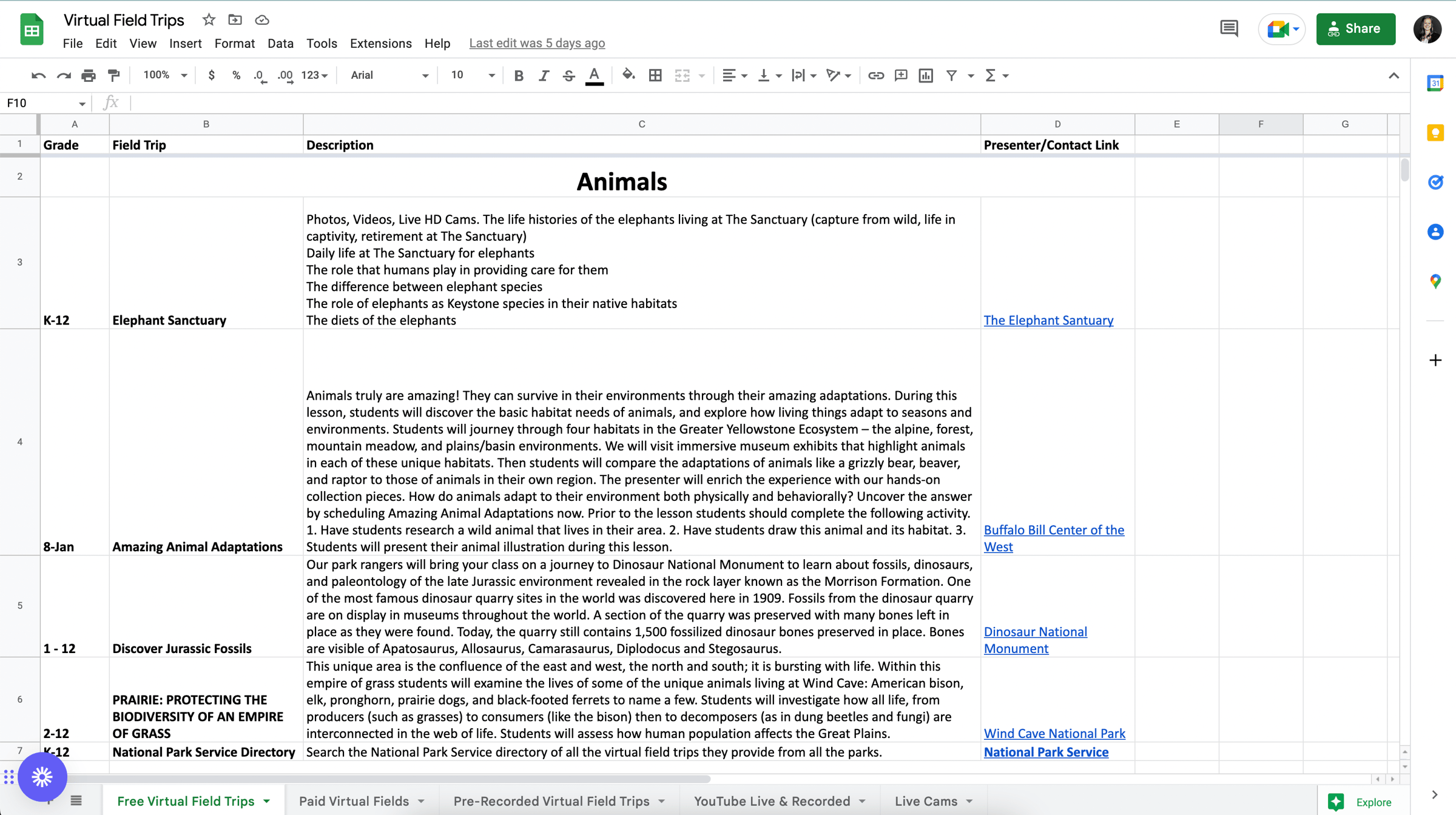Open the comment history icon
Image resolution: width=1456 pixels, height=815 pixels.
point(1229,29)
